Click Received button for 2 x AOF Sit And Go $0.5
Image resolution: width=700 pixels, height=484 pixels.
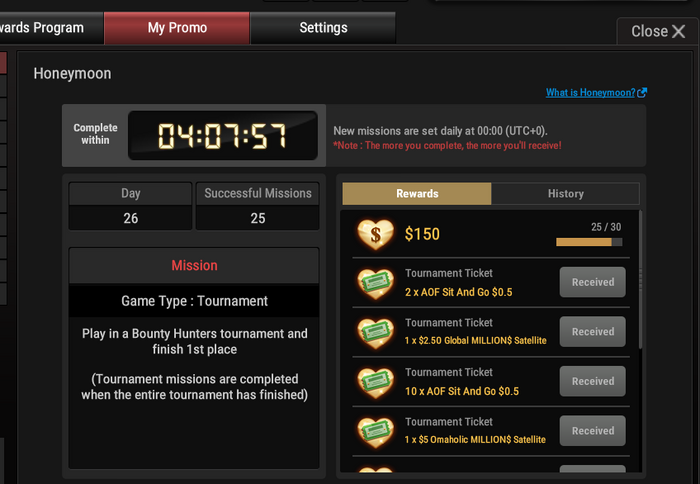point(593,282)
